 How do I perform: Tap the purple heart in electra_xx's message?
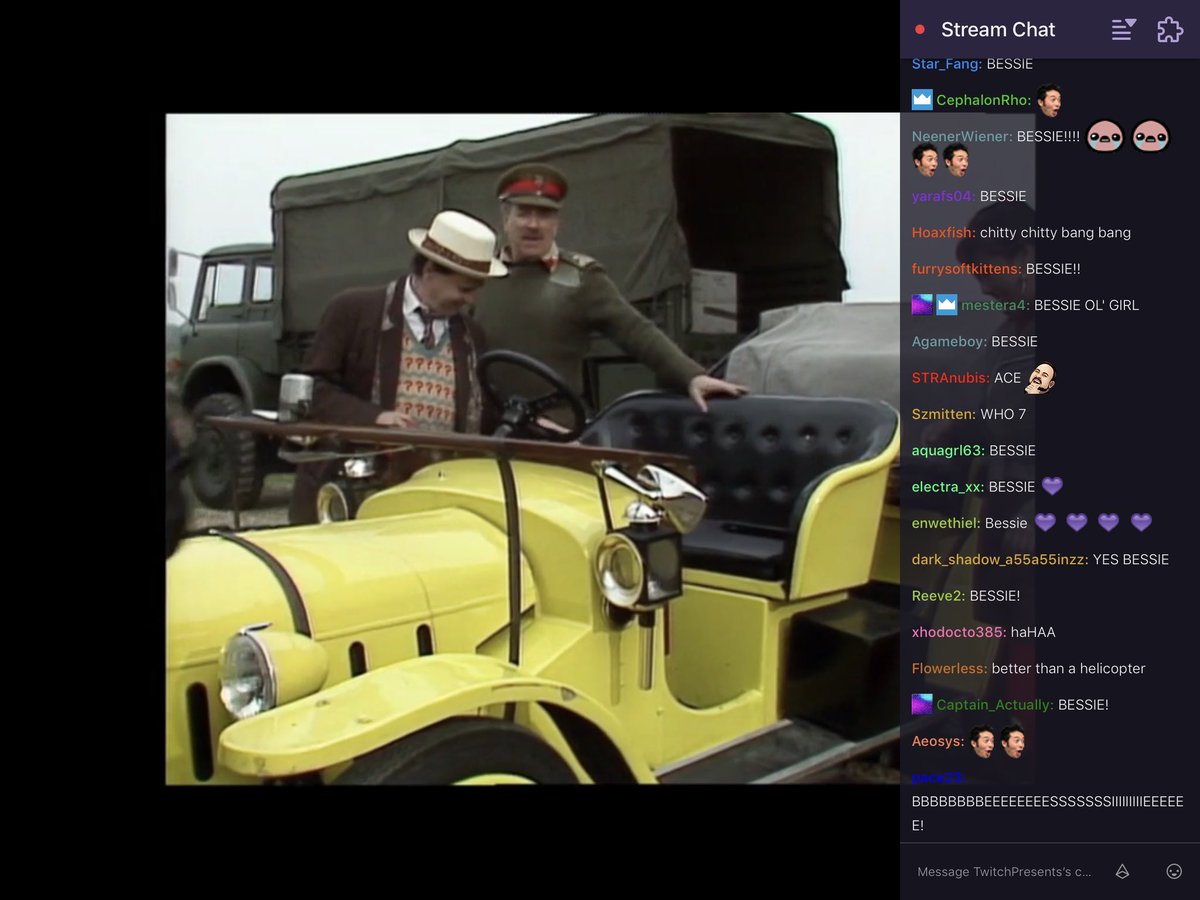(x=1052, y=487)
